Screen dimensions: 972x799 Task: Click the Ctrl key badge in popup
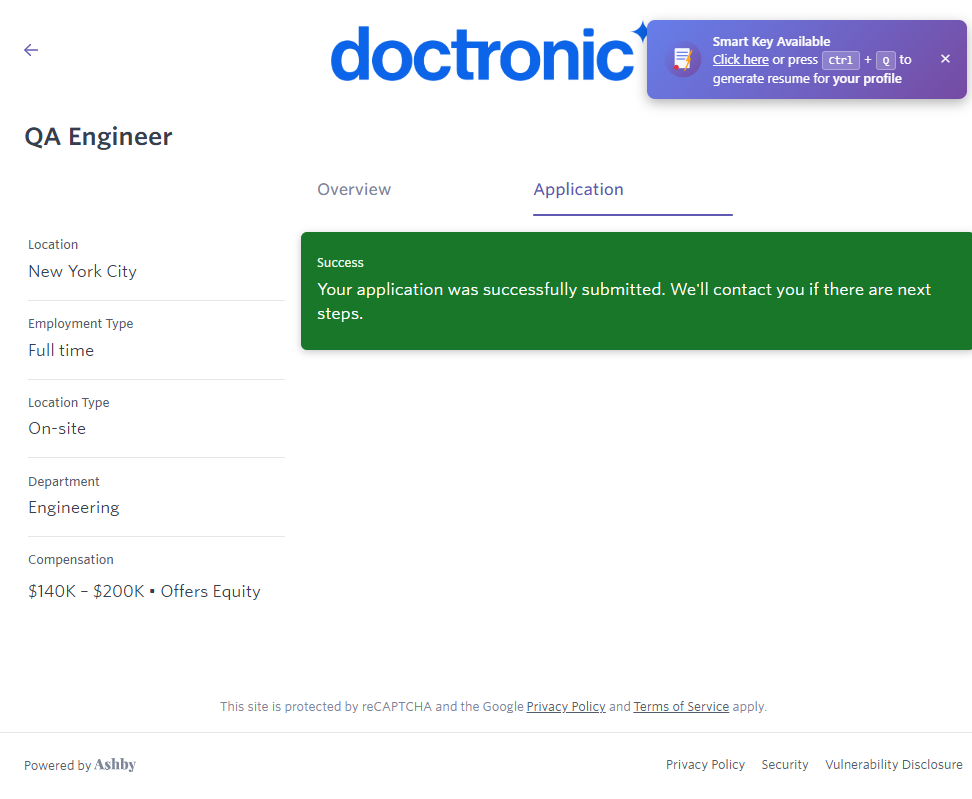pos(840,60)
